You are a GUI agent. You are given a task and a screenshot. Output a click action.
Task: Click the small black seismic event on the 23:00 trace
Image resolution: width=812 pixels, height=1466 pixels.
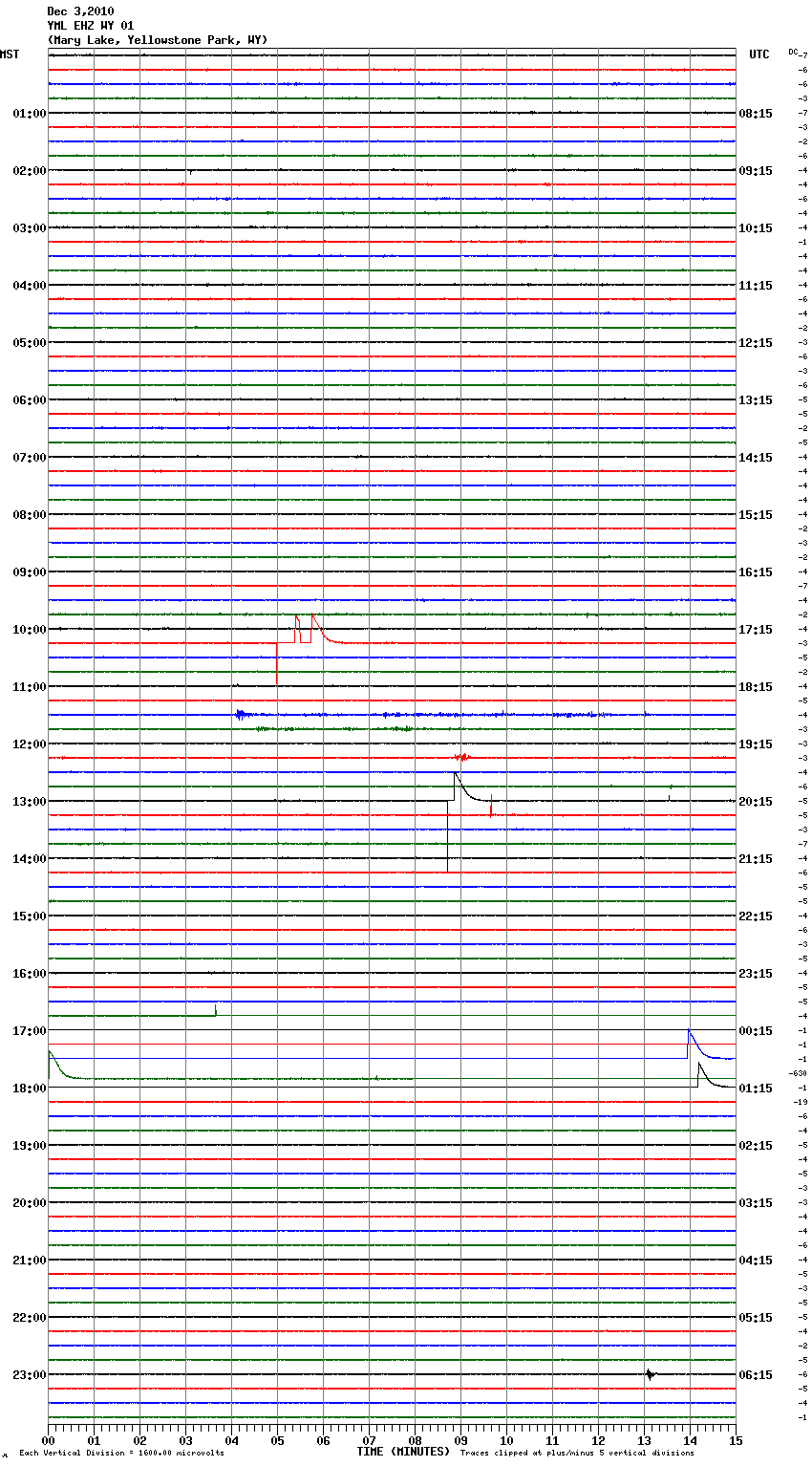click(x=651, y=1374)
